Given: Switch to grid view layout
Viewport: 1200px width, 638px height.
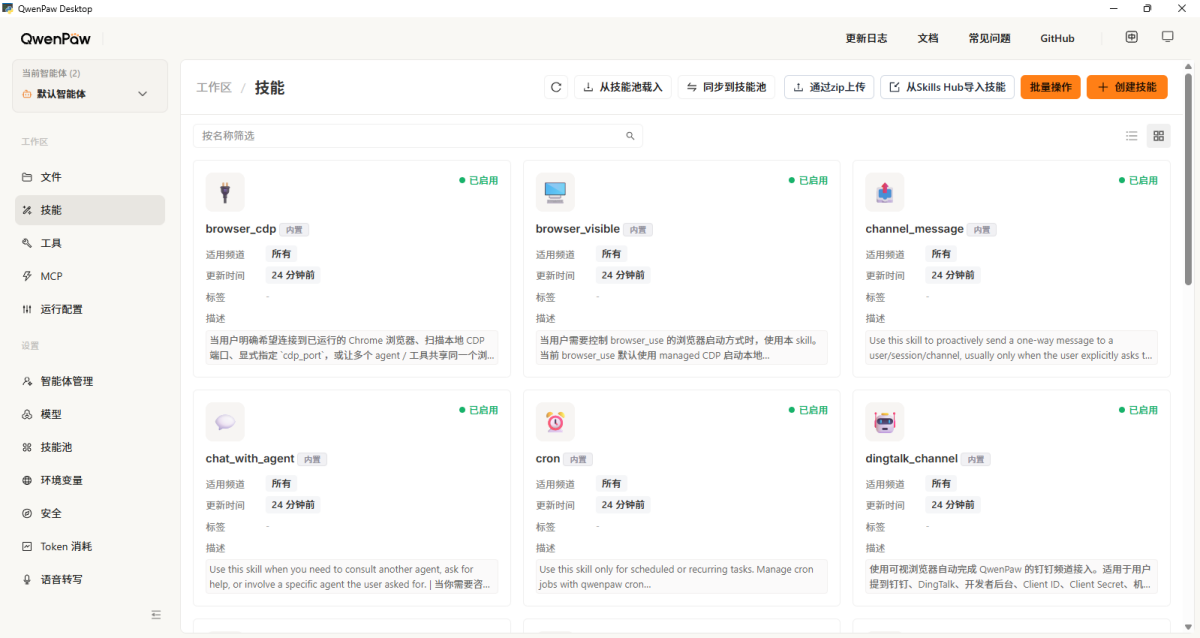Looking at the screenshot, I should (1159, 136).
